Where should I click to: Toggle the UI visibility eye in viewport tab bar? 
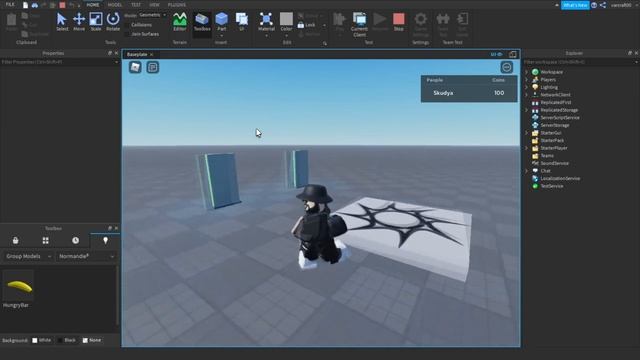coord(497,54)
